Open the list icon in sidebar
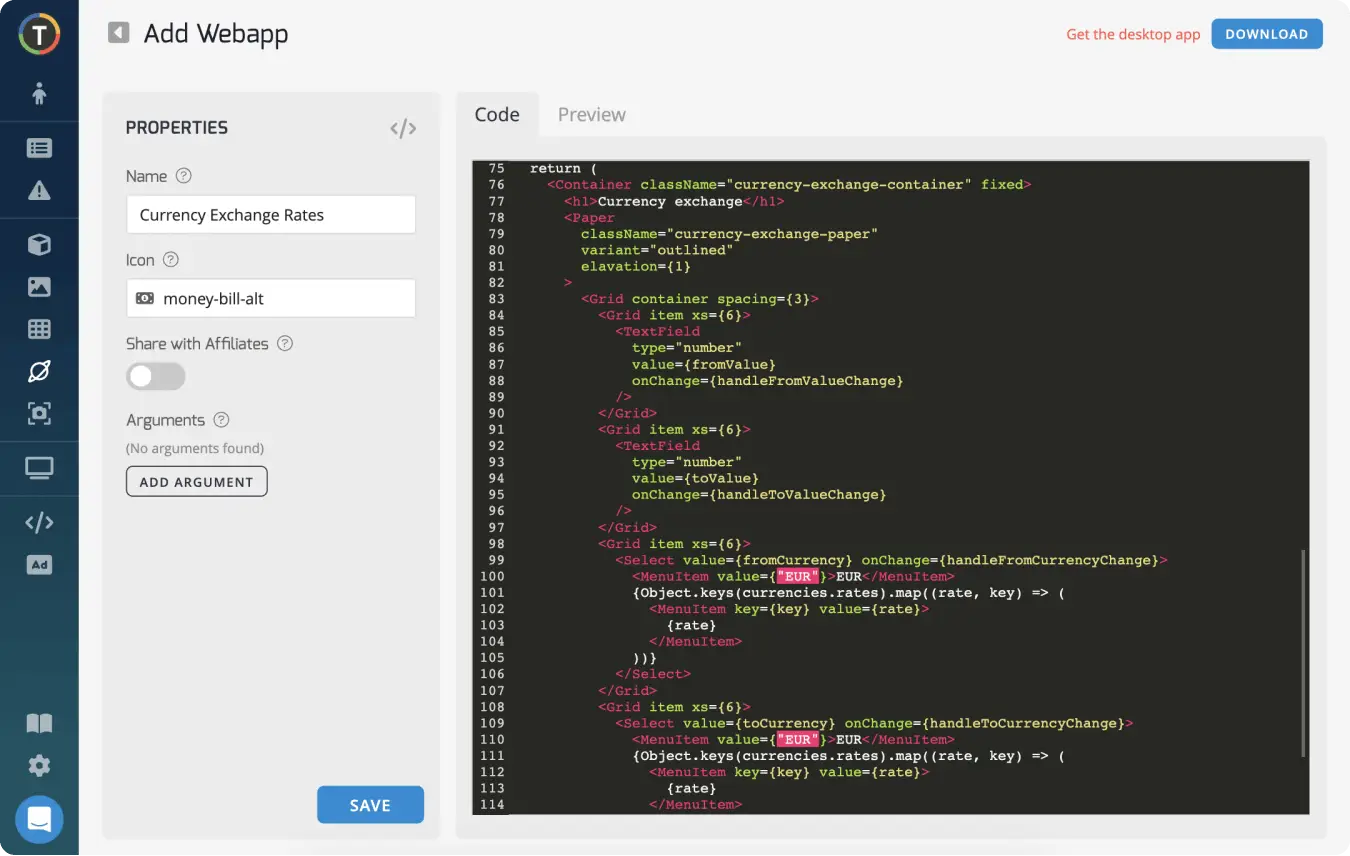 [x=39, y=148]
